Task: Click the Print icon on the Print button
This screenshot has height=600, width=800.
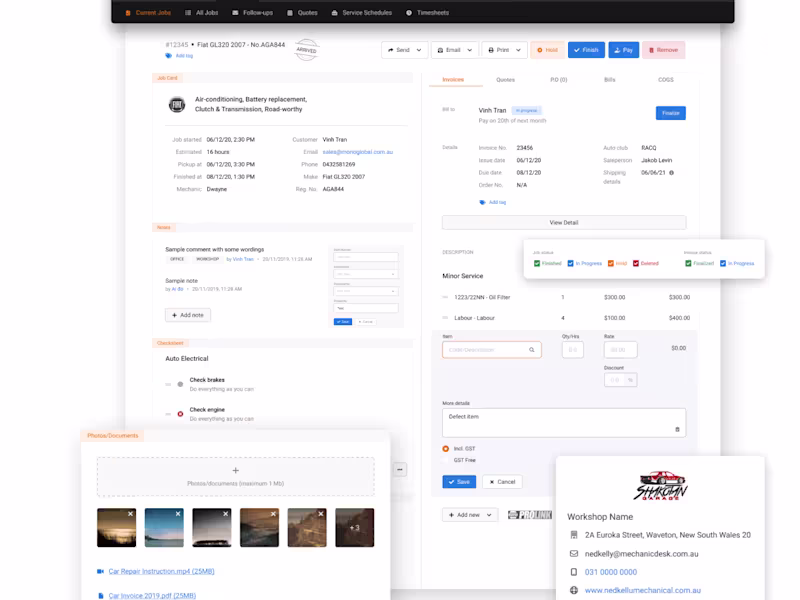Action: point(491,50)
